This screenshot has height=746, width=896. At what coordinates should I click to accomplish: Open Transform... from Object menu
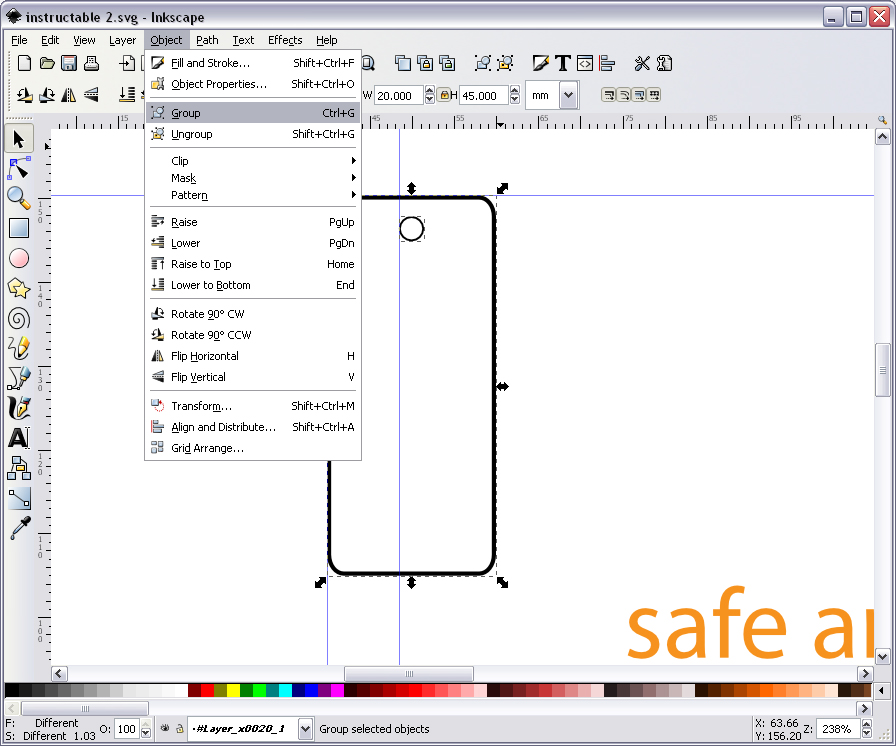point(253,406)
